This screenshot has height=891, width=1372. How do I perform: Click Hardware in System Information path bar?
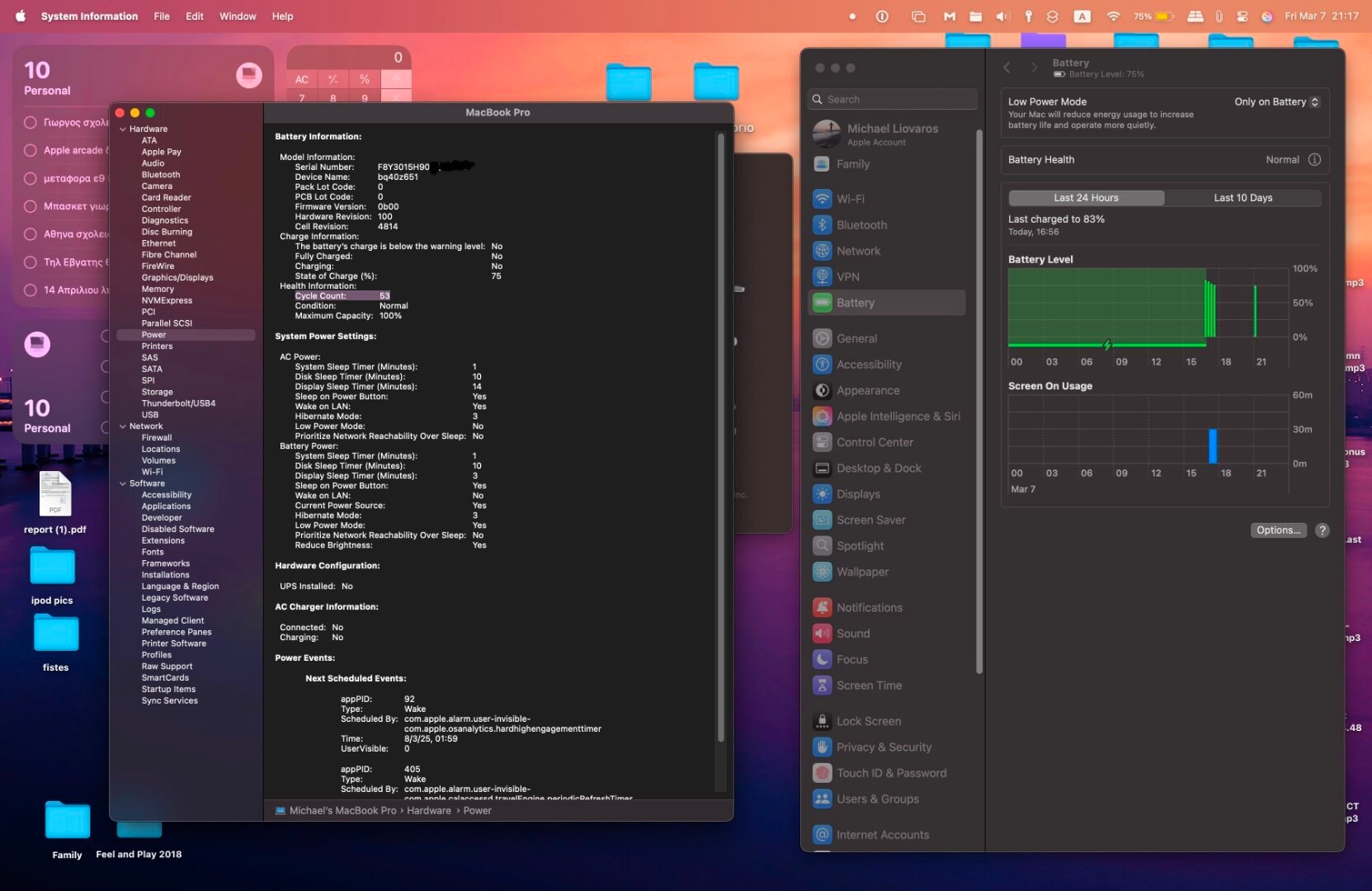click(x=429, y=811)
